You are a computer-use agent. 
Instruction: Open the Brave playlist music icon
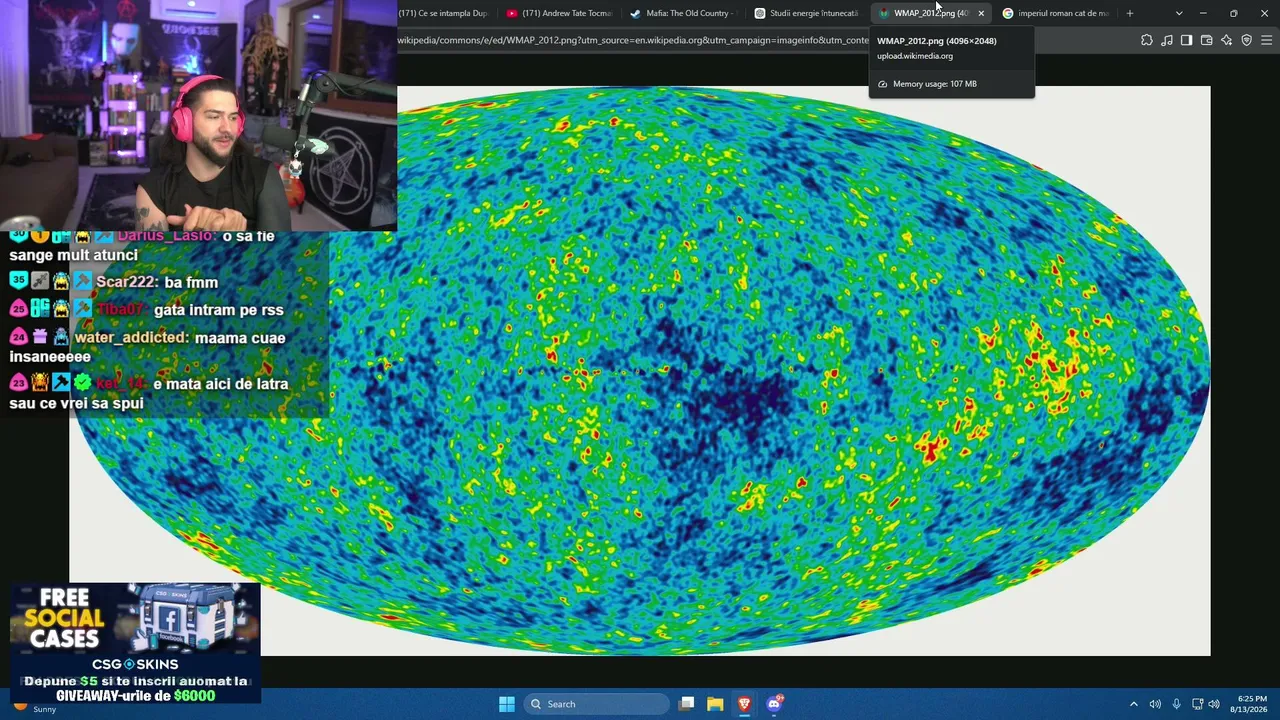pos(1166,40)
